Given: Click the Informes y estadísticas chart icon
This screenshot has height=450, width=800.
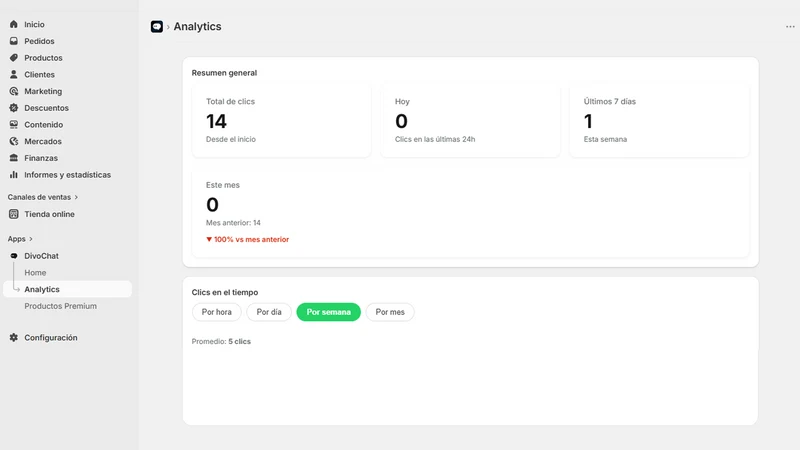Looking at the screenshot, I should click(14, 174).
